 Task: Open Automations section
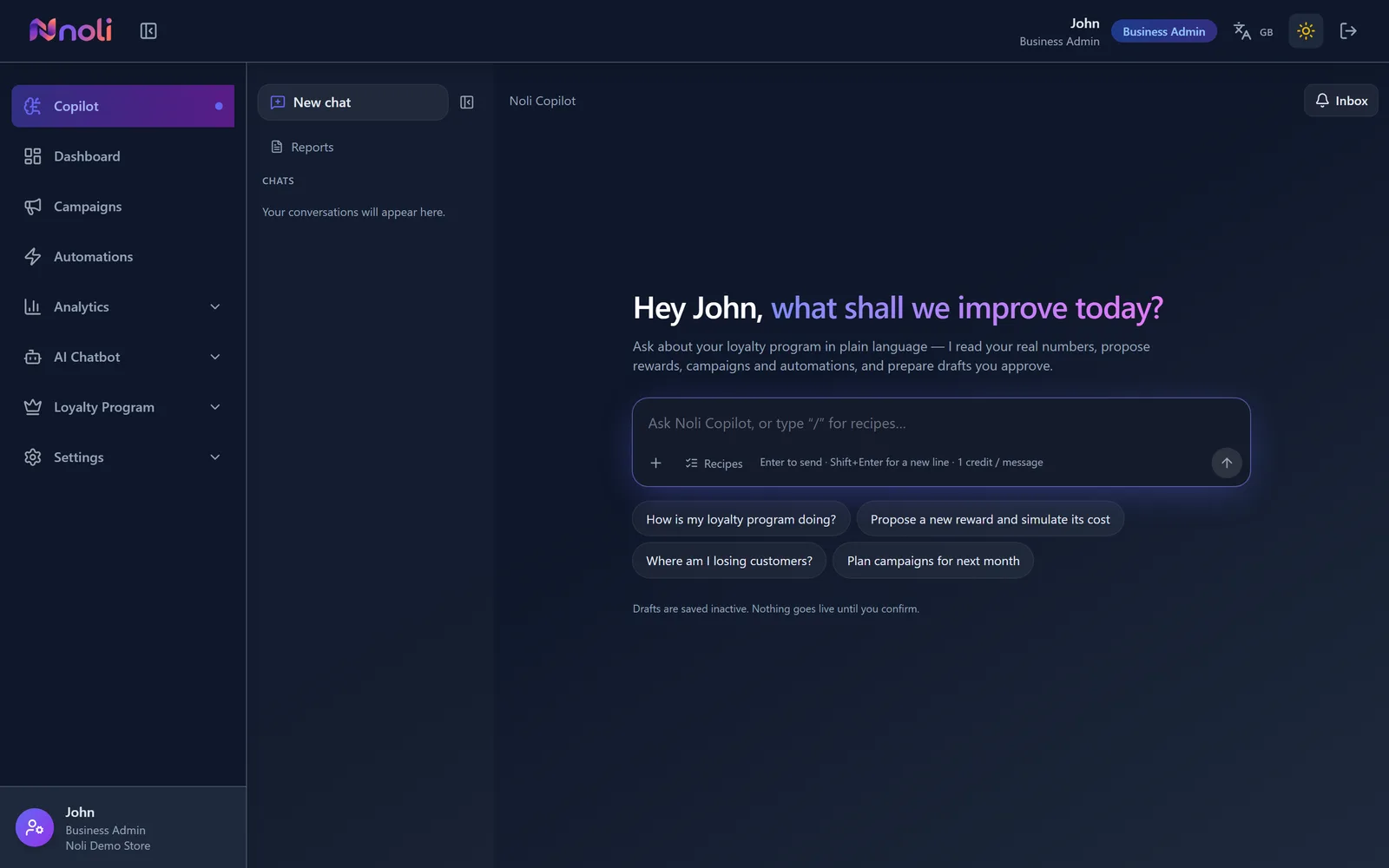point(123,257)
